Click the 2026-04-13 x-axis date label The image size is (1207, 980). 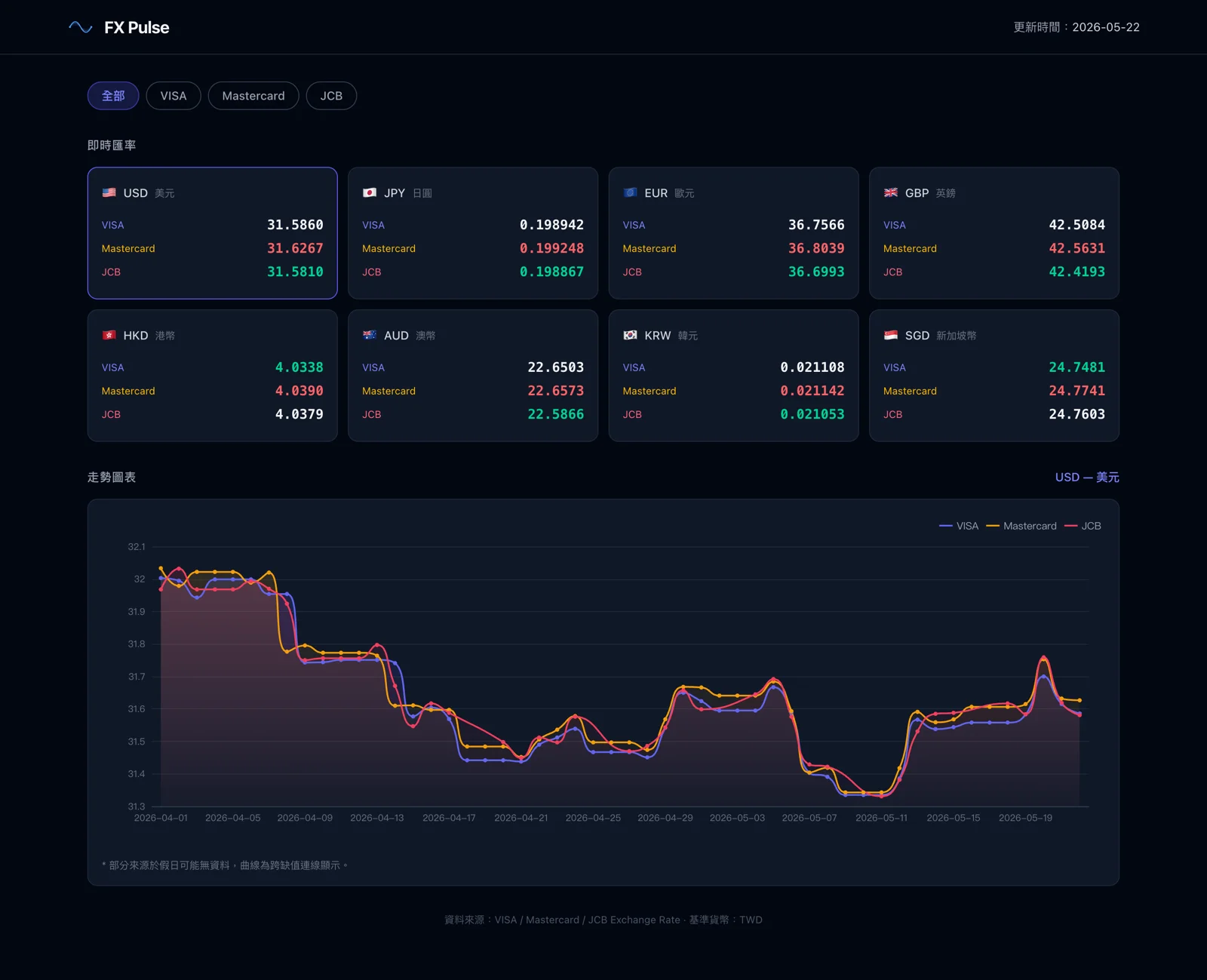click(x=377, y=818)
